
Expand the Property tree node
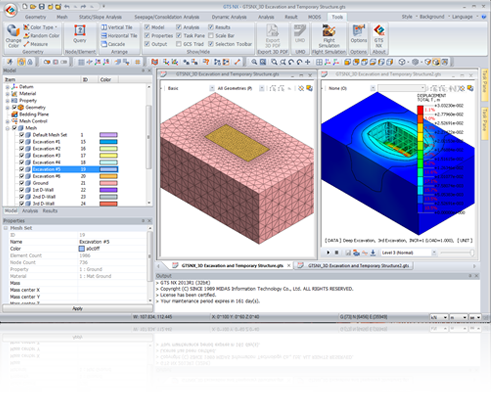[7, 100]
